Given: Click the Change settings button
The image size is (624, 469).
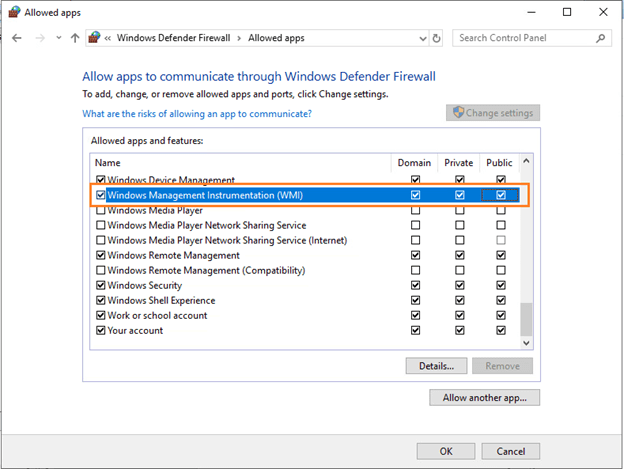Looking at the screenshot, I should click(493, 113).
